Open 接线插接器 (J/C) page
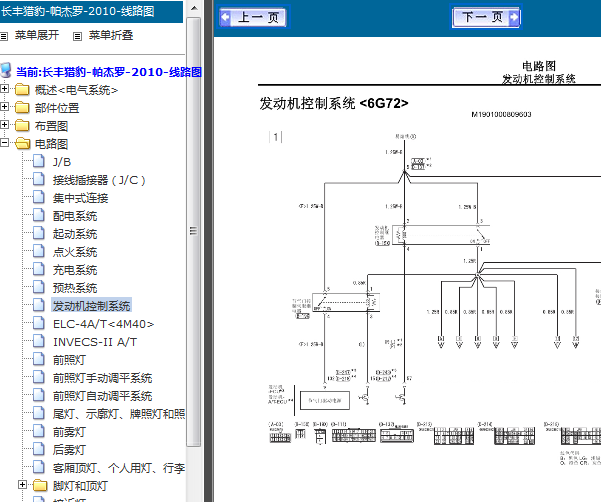This screenshot has width=601, height=502. pos(99,180)
